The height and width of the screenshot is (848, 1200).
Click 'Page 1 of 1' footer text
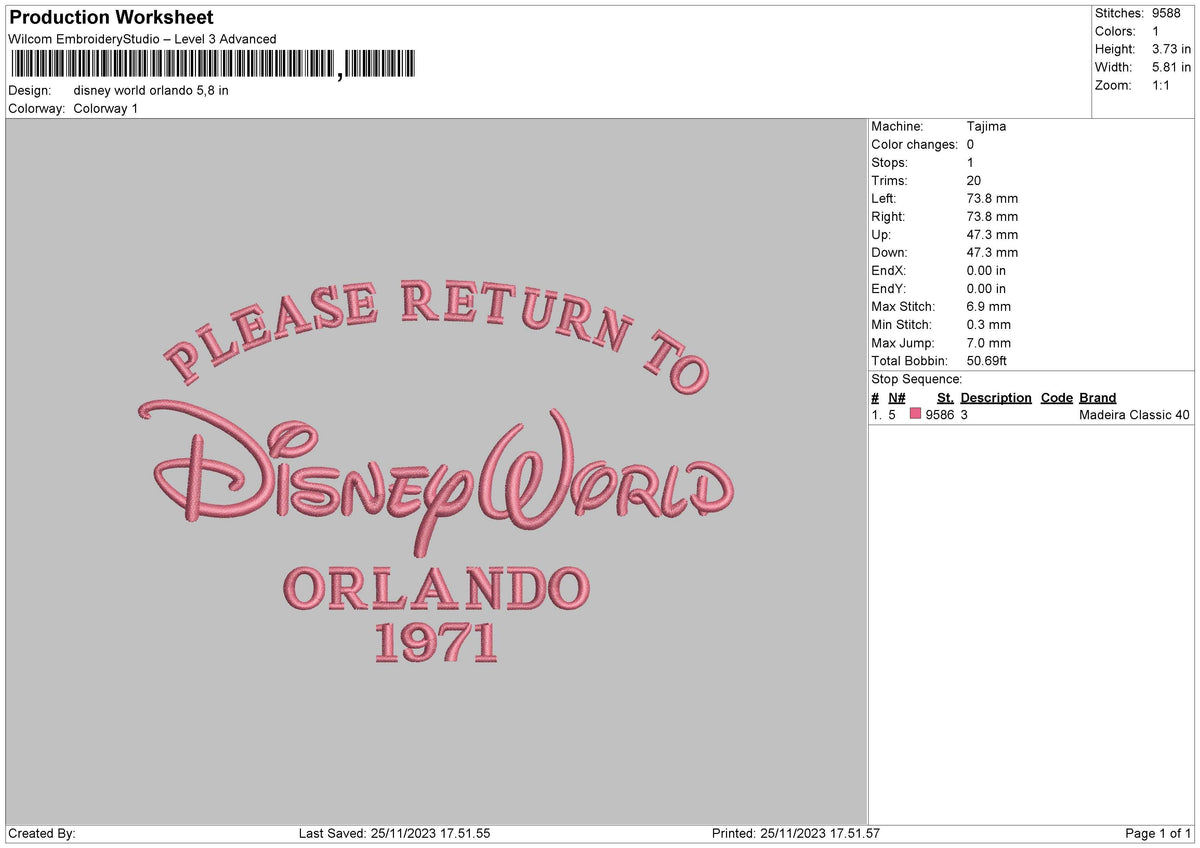[1158, 833]
